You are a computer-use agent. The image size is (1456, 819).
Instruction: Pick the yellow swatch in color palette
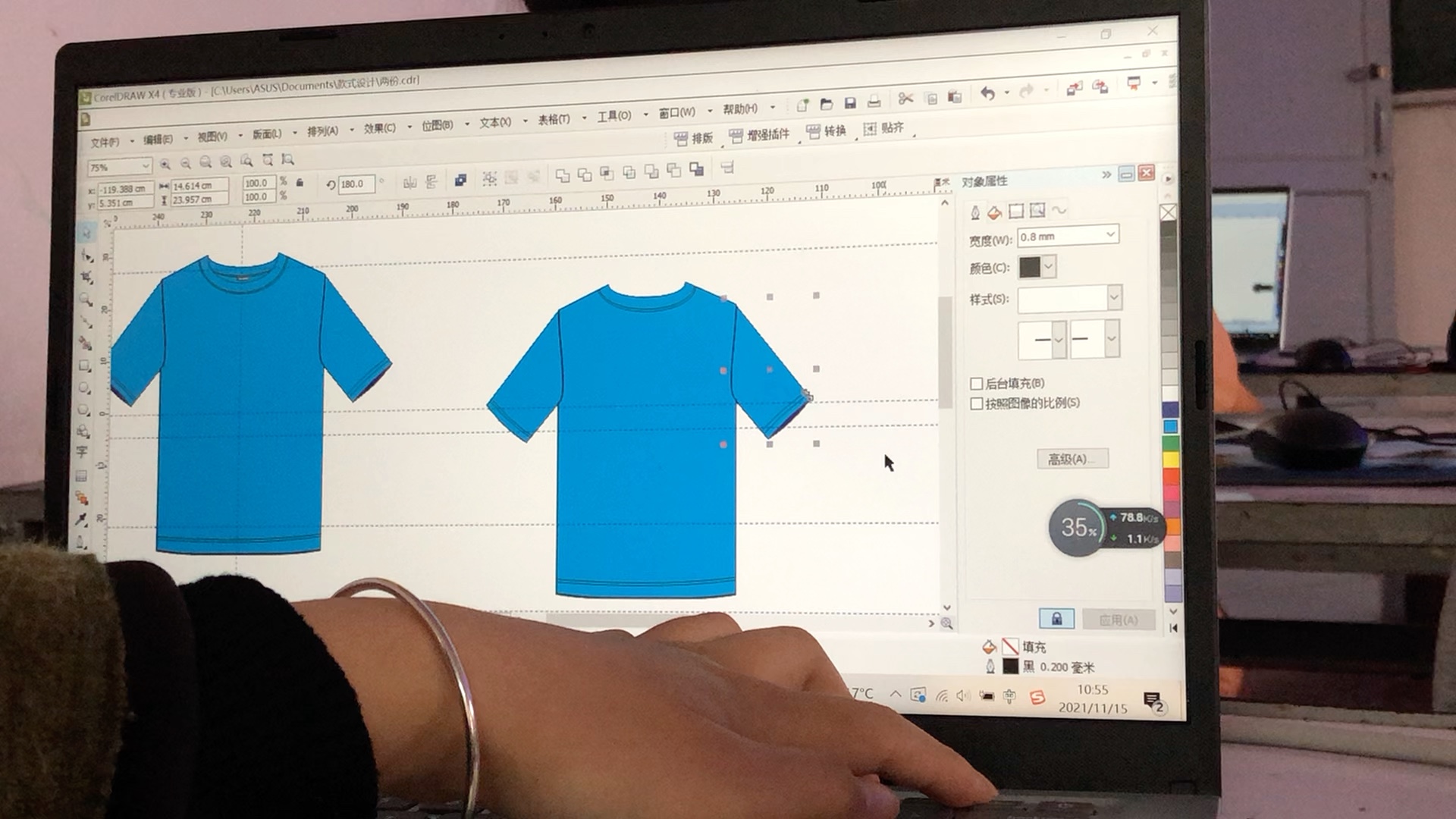point(1171,460)
